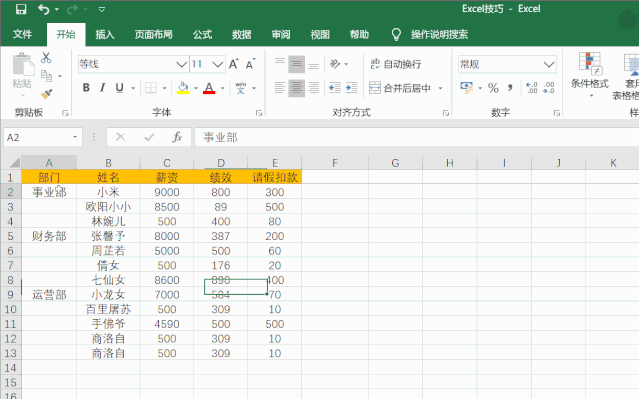The height and width of the screenshot is (399, 639).
Task: Click the 粘贴 paste button
Action: point(22,74)
